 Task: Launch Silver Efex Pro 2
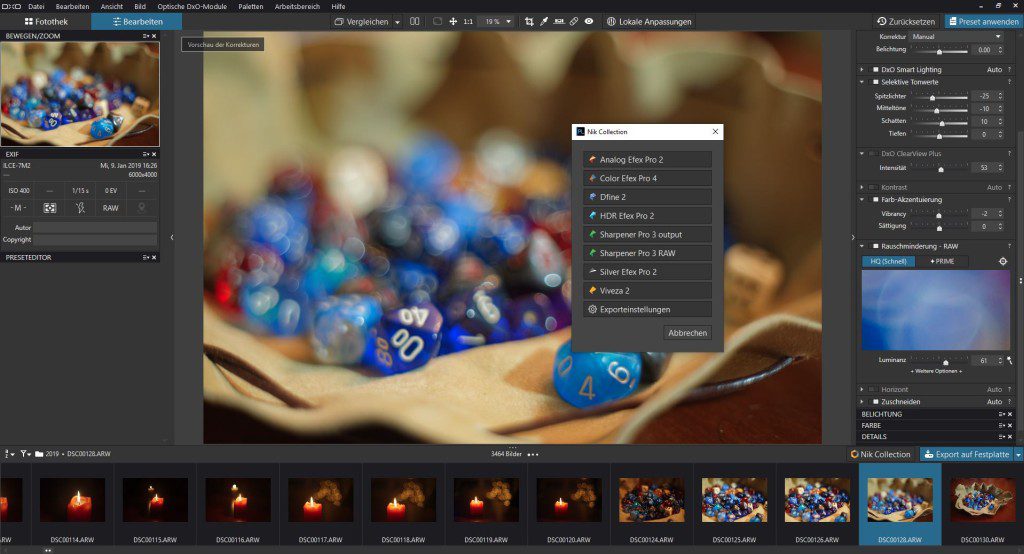[647, 272]
